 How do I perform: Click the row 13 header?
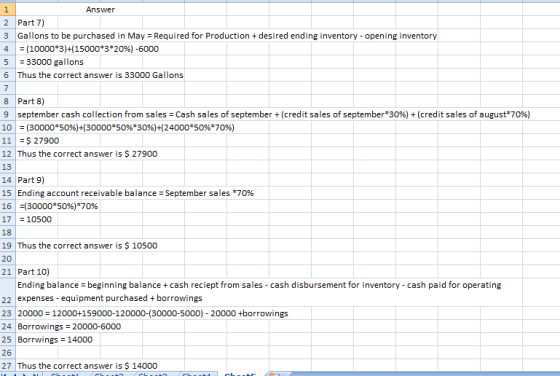pyautogui.click(x=7, y=167)
